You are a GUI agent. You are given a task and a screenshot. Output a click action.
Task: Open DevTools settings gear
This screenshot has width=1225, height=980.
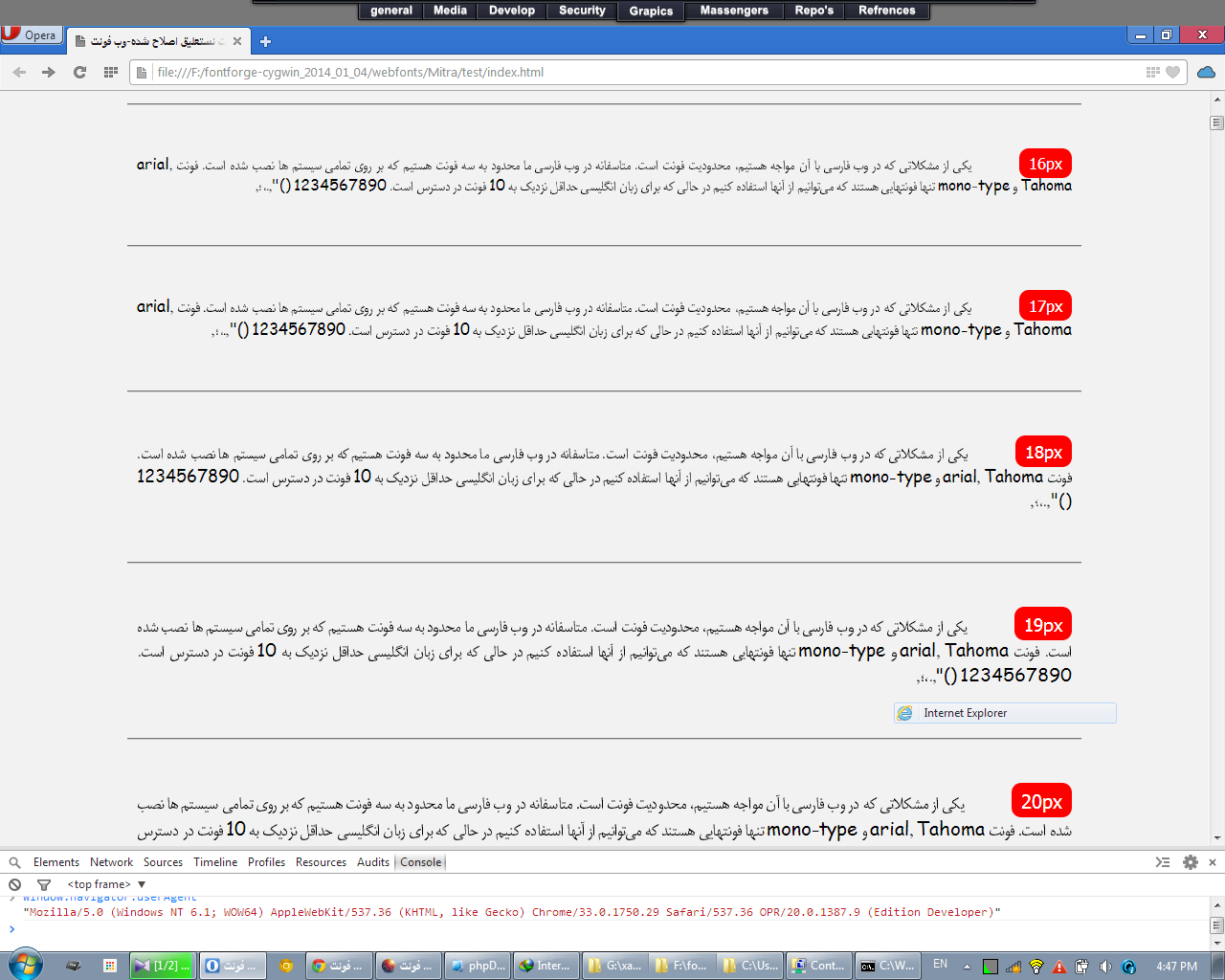pos(1190,861)
